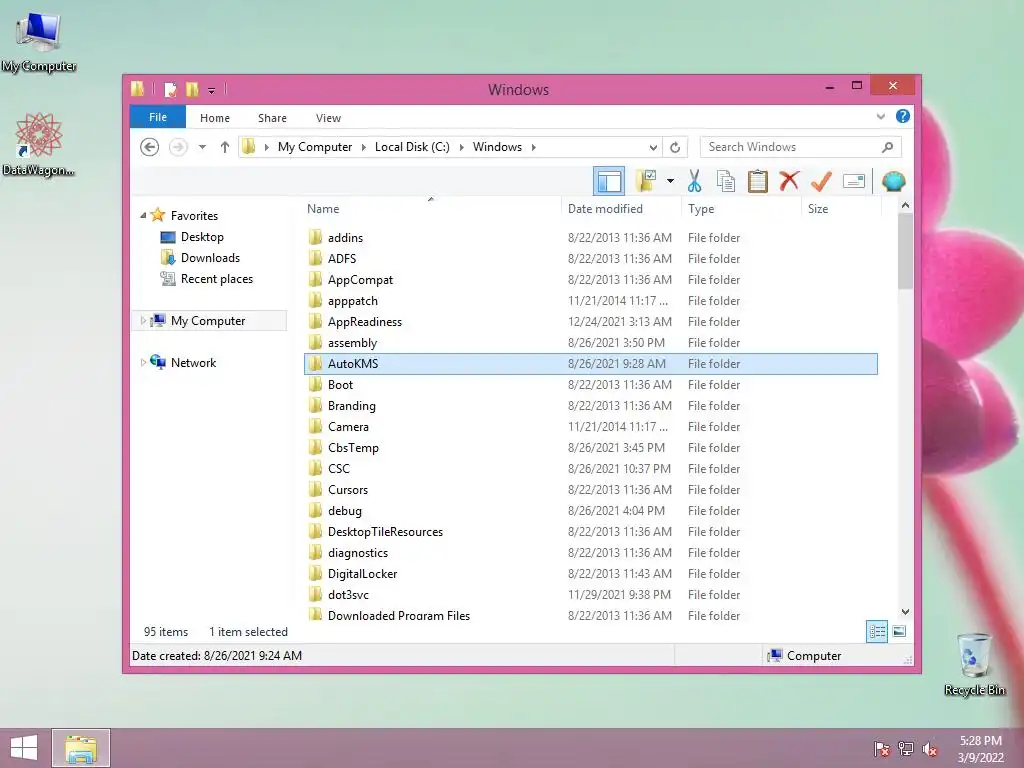The width and height of the screenshot is (1024, 768).
Task: Click the folder options icon in the toolbar
Action: tap(646, 181)
